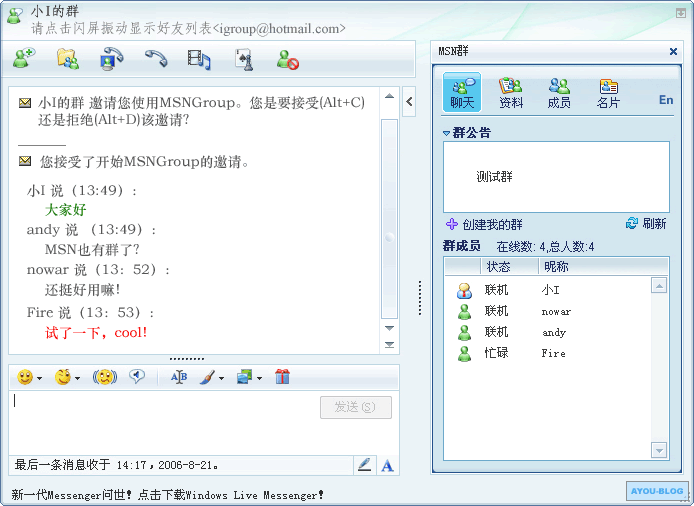Open background paintbrush icon
694x506 pixels.
coord(207,377)
